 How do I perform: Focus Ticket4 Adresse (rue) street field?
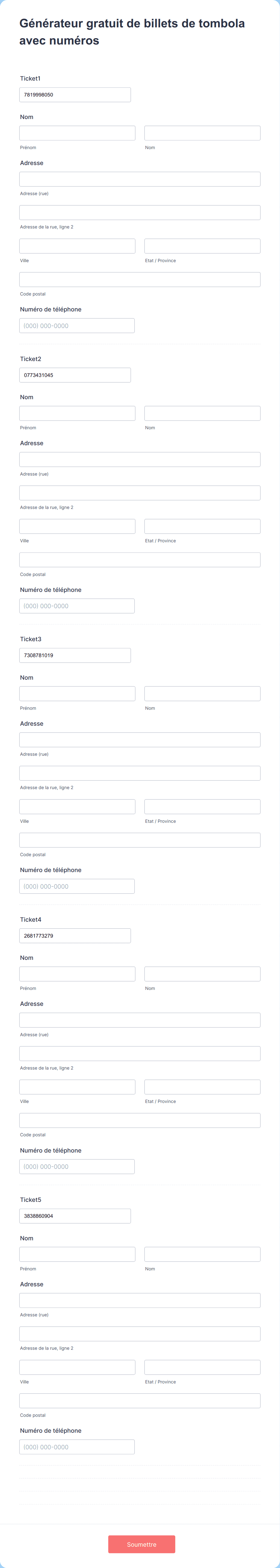(140, 1020)
